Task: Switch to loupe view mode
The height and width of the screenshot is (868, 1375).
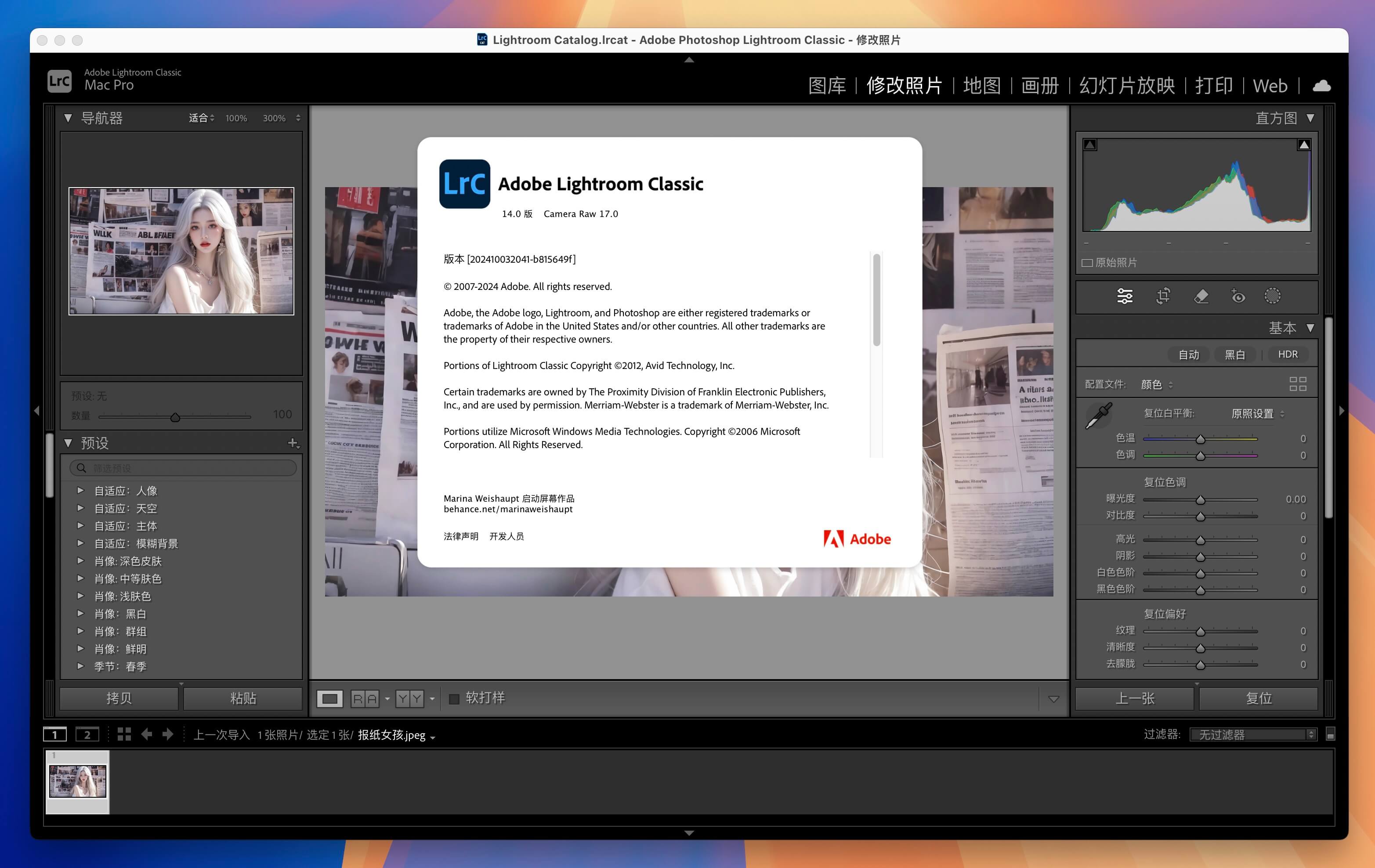Action: (x=329, y=698)
